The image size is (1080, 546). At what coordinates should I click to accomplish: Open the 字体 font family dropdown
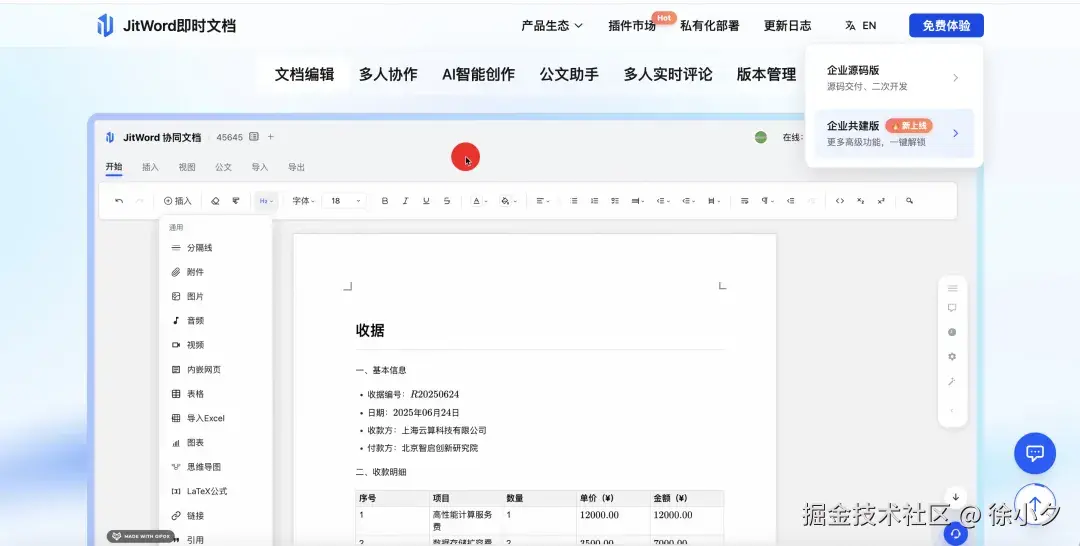click(x=303, y=201)
